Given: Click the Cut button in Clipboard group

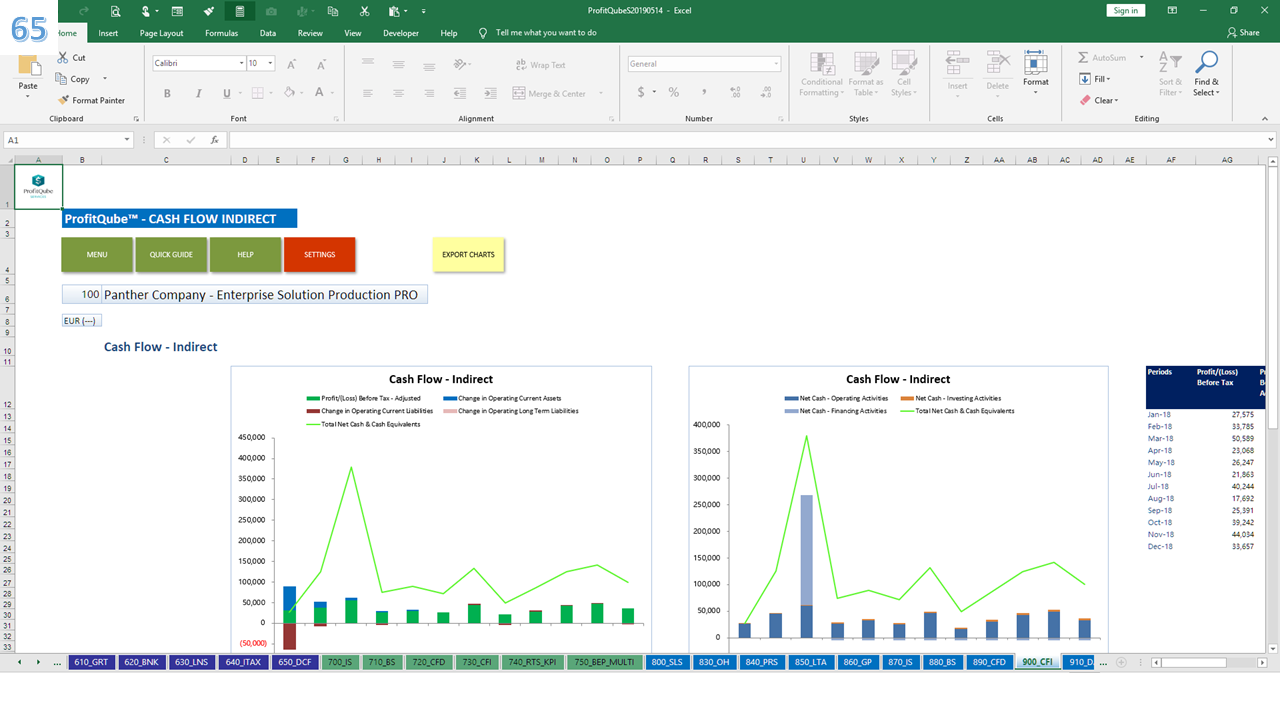Looking at the screenshot, I should pos(71,58).
